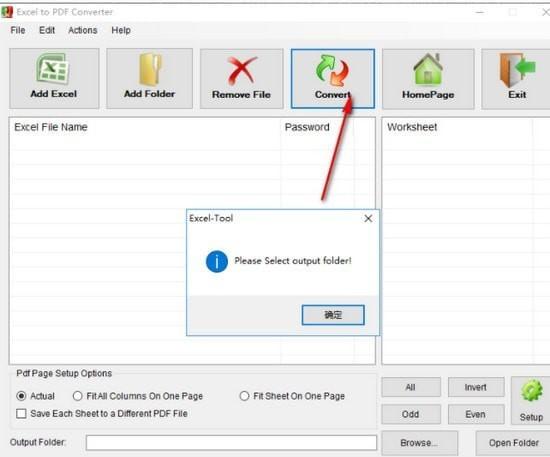Enable Save Each Sheet to Different PDF

21,414
